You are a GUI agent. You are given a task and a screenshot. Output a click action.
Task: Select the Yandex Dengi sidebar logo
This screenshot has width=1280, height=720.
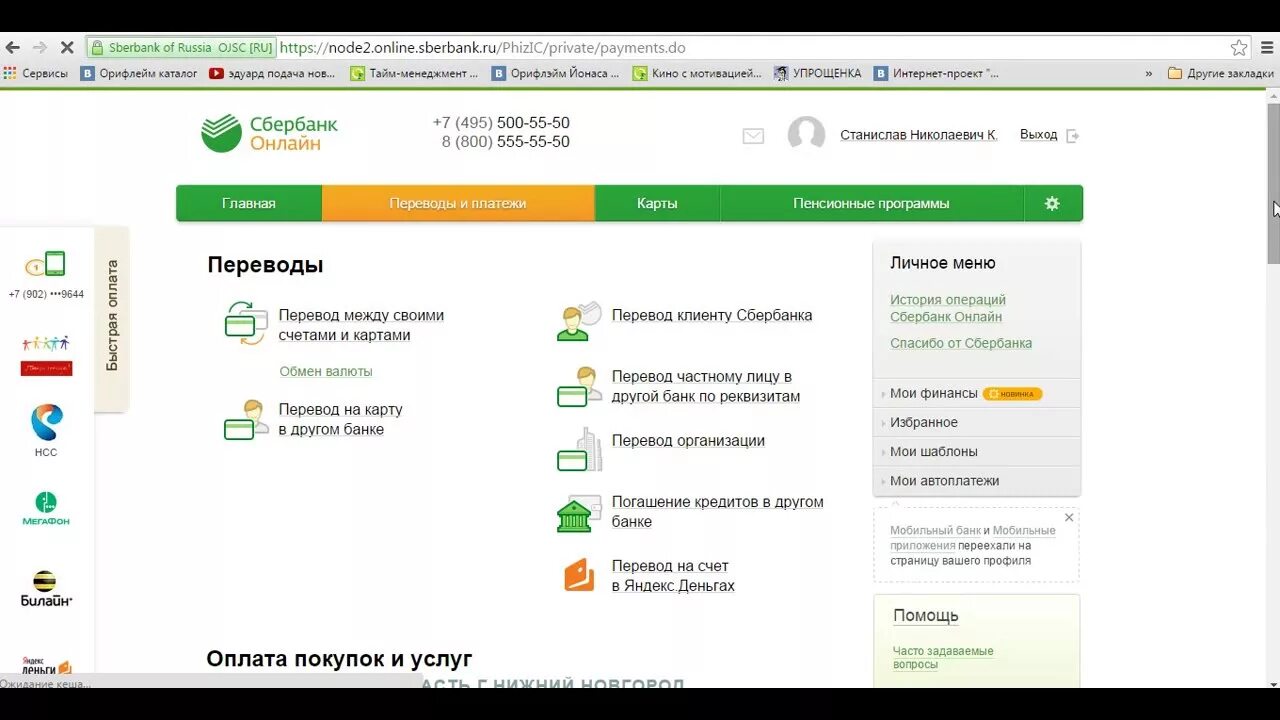(x=46, y=666)
